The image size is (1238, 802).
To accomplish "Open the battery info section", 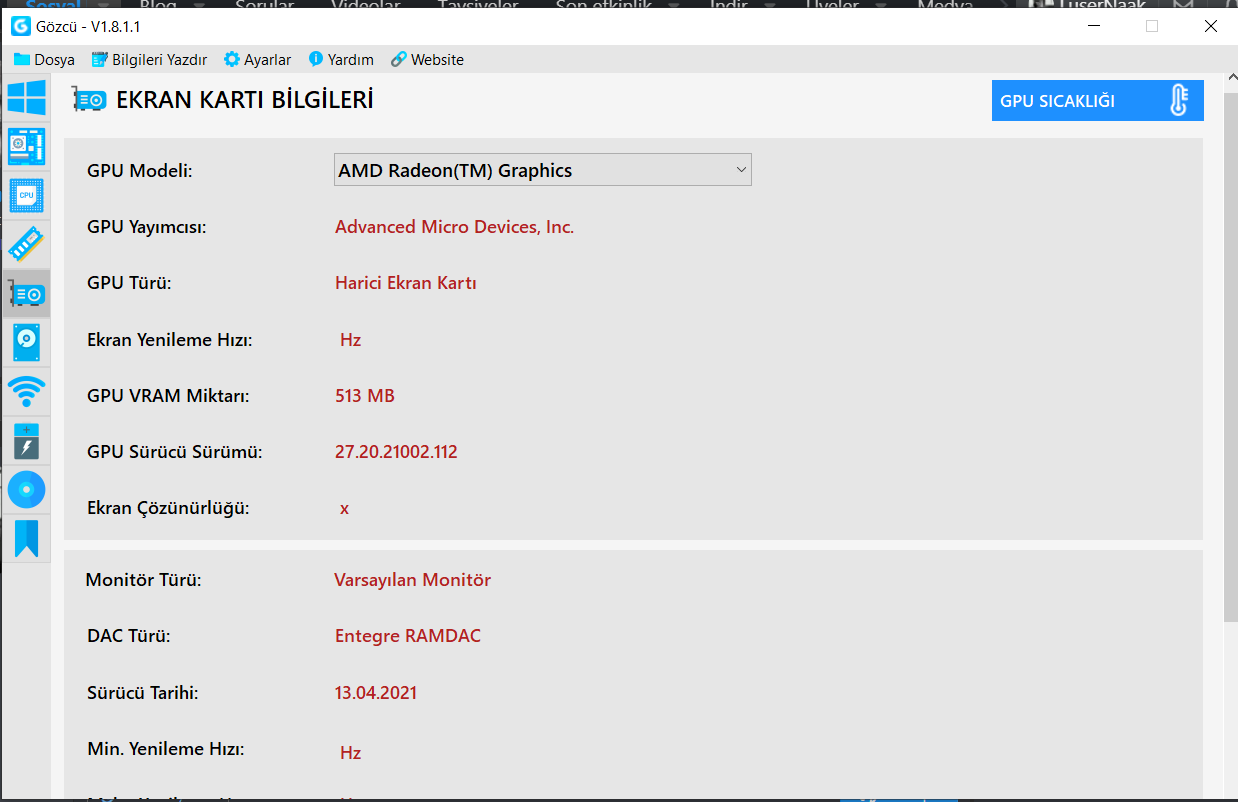I will (26, 440).
